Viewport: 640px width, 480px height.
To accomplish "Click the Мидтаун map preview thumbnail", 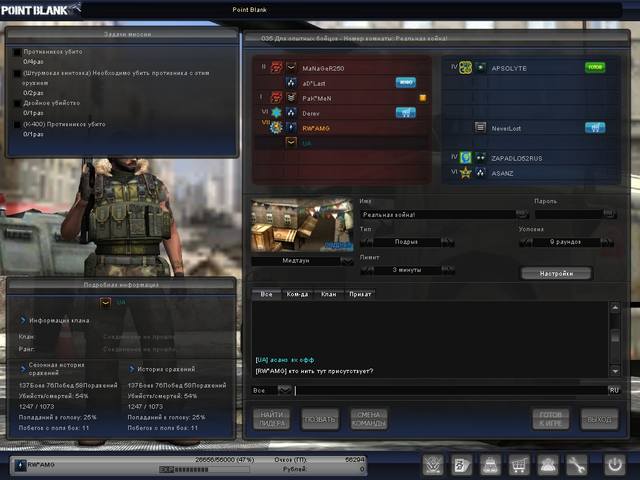I will click(302, 225).
